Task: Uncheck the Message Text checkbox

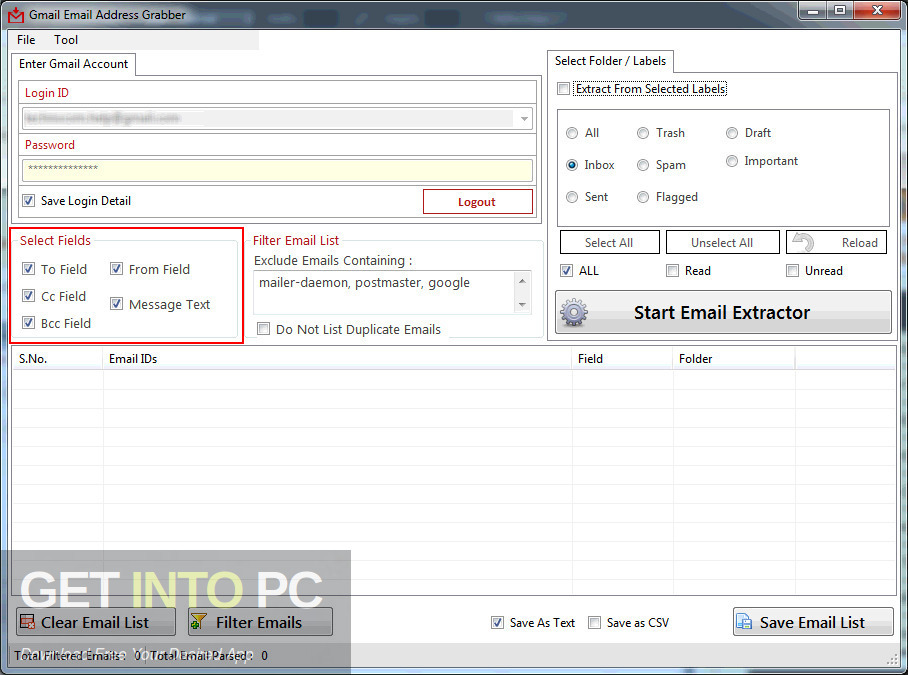Action: 116,304
